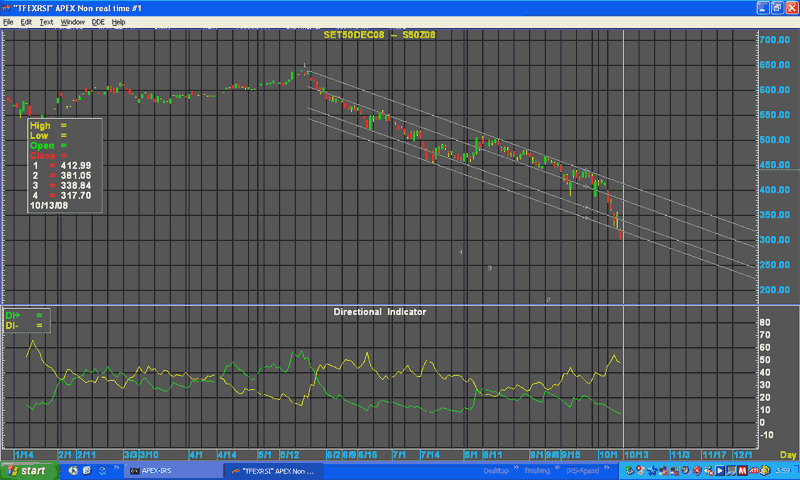This screenshot has width=800, height=480.
Task: Click the -10 indicator axis label
Action: coord(767,435)
